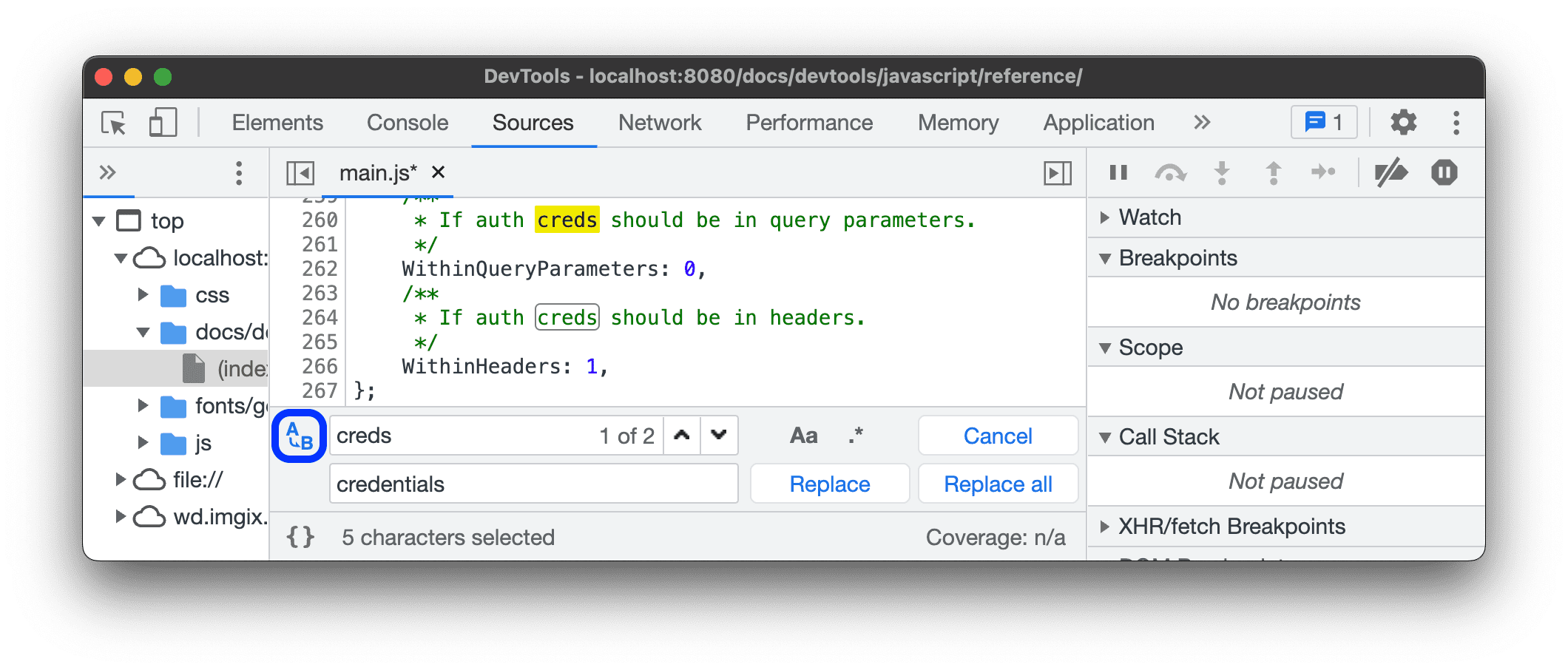
Task: Switch to the Network tab
Action: [x=660, y=123]
